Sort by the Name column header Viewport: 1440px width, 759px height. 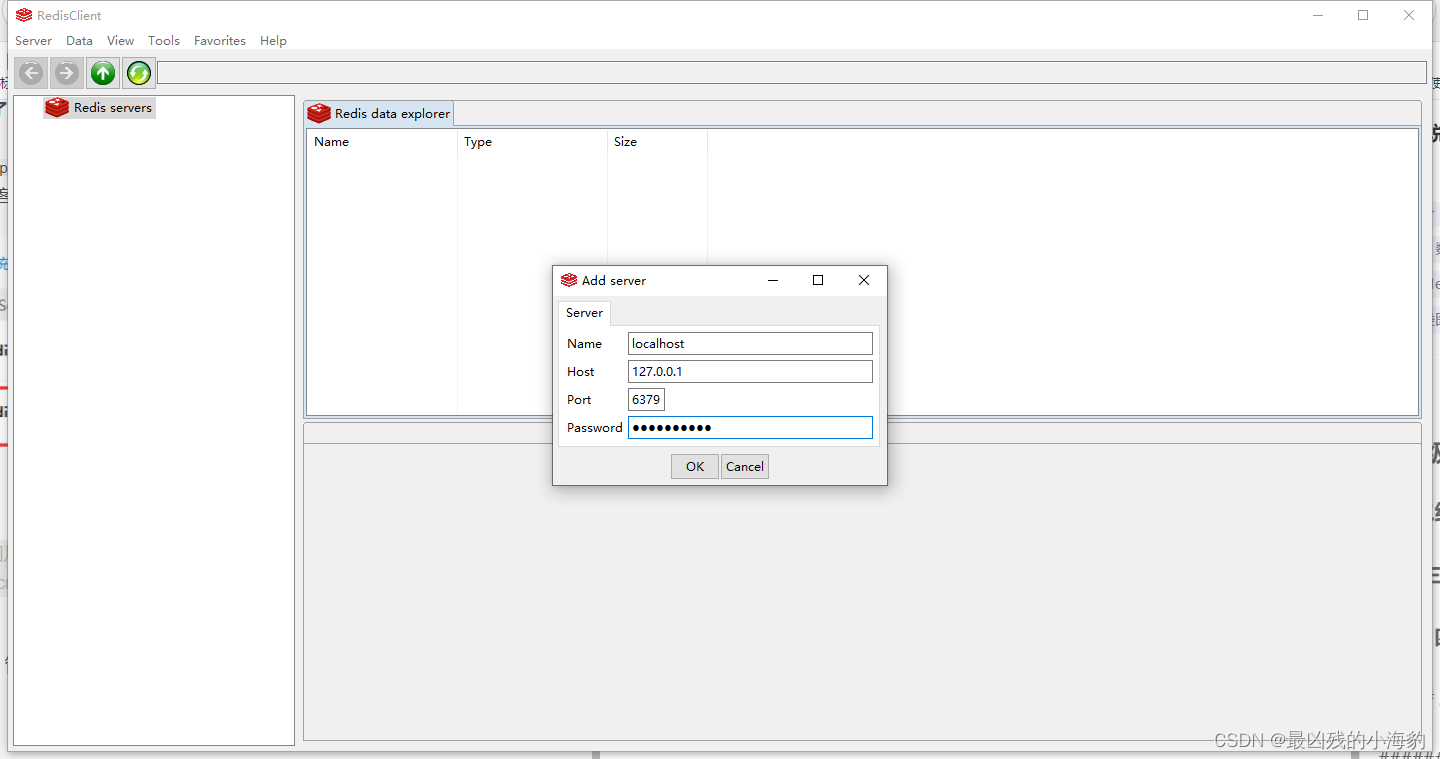click(382, 142)
